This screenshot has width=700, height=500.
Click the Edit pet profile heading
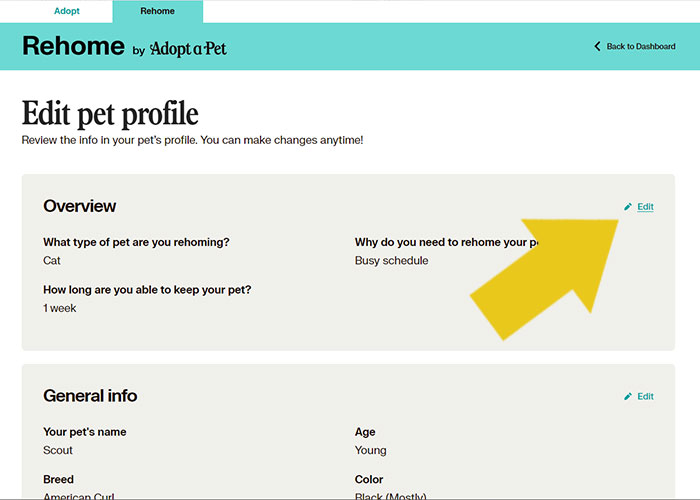pyautogui.click(x=110, y=113)
